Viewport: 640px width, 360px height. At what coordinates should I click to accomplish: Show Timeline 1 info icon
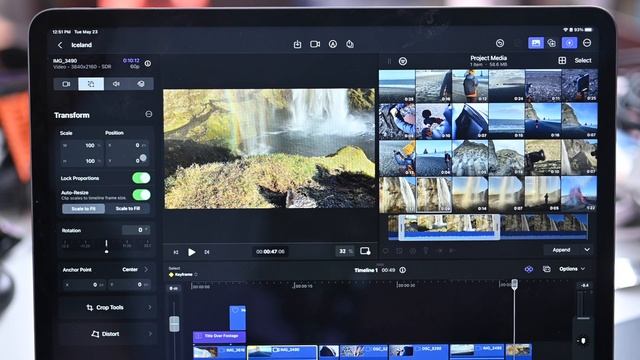[x=402, y=270]
